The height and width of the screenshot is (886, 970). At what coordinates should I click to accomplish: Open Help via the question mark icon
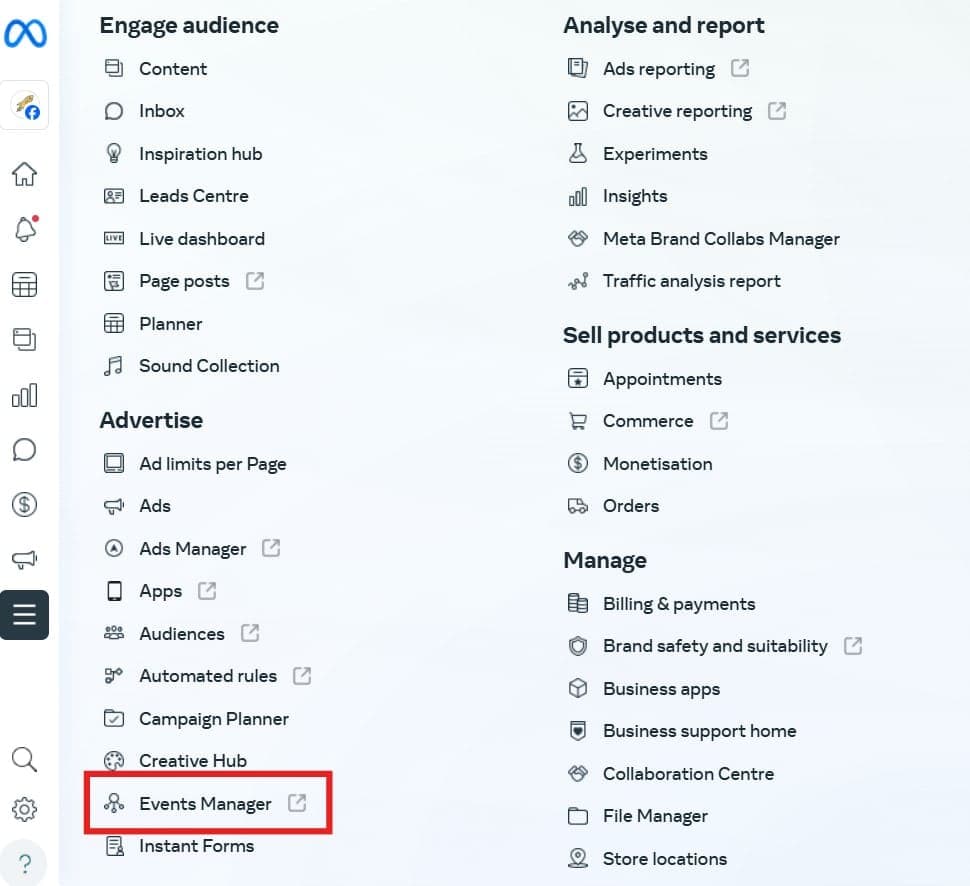point(25,860)
